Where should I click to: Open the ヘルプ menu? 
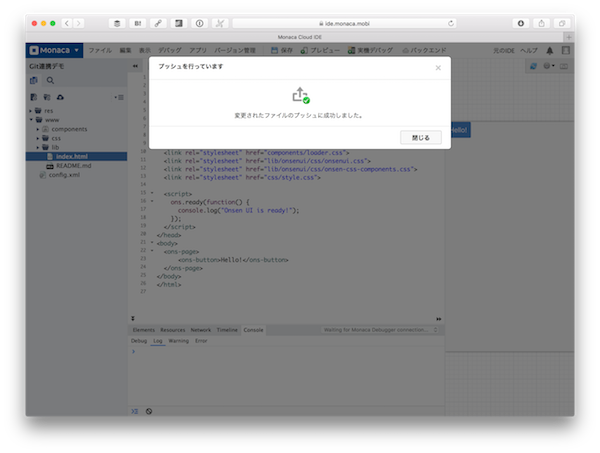click(x=529, y=51)
